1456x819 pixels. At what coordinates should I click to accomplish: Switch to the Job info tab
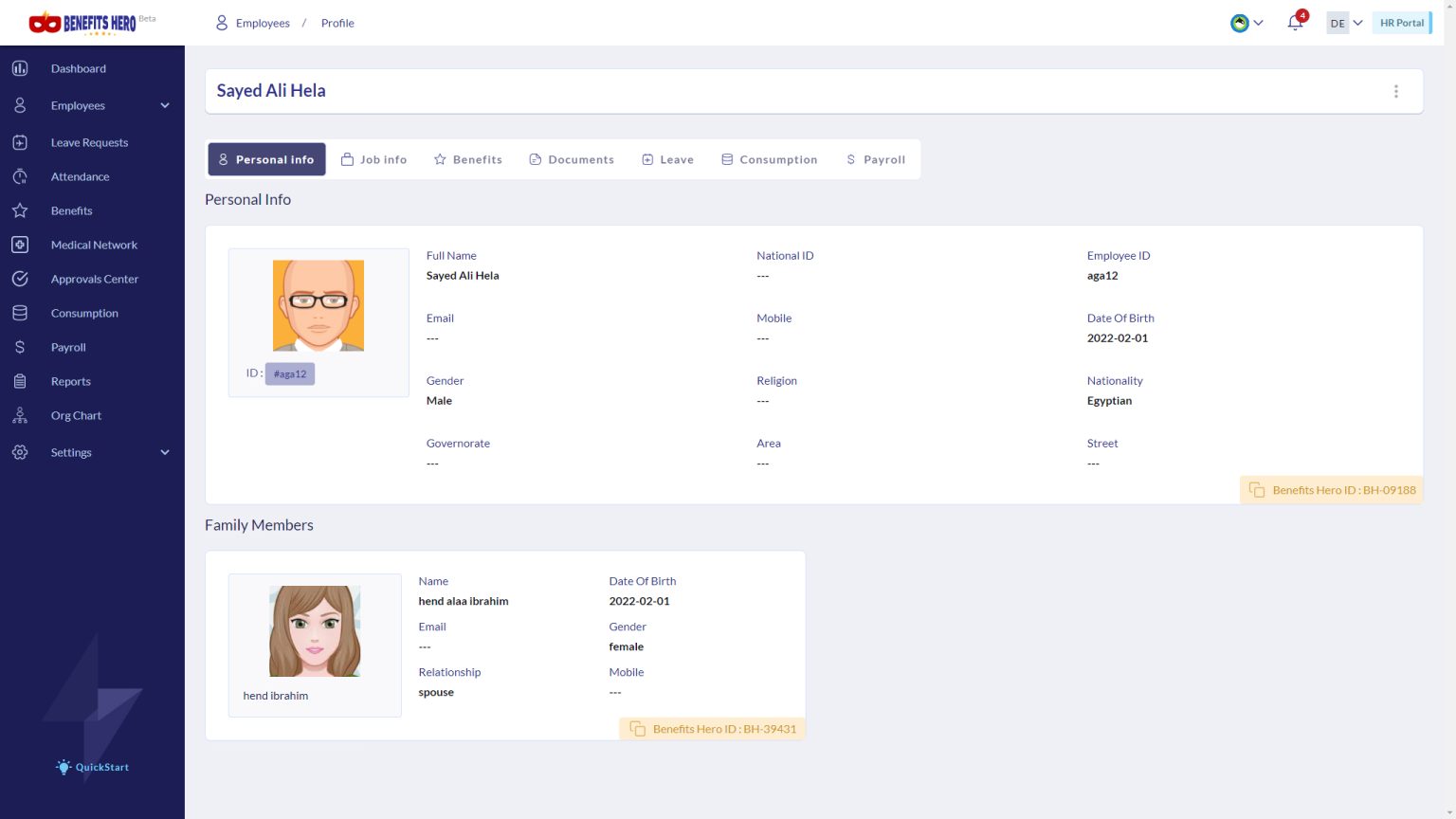374,159
